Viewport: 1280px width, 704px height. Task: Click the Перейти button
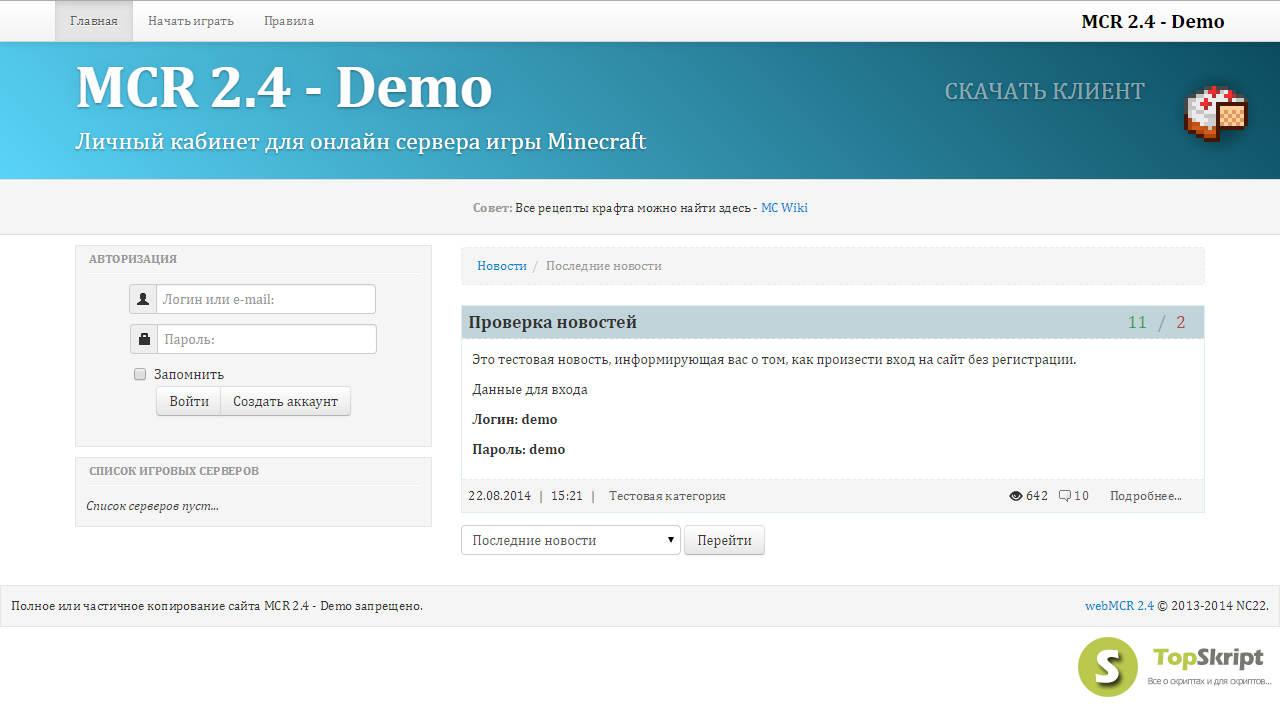[x=724, y=540]
